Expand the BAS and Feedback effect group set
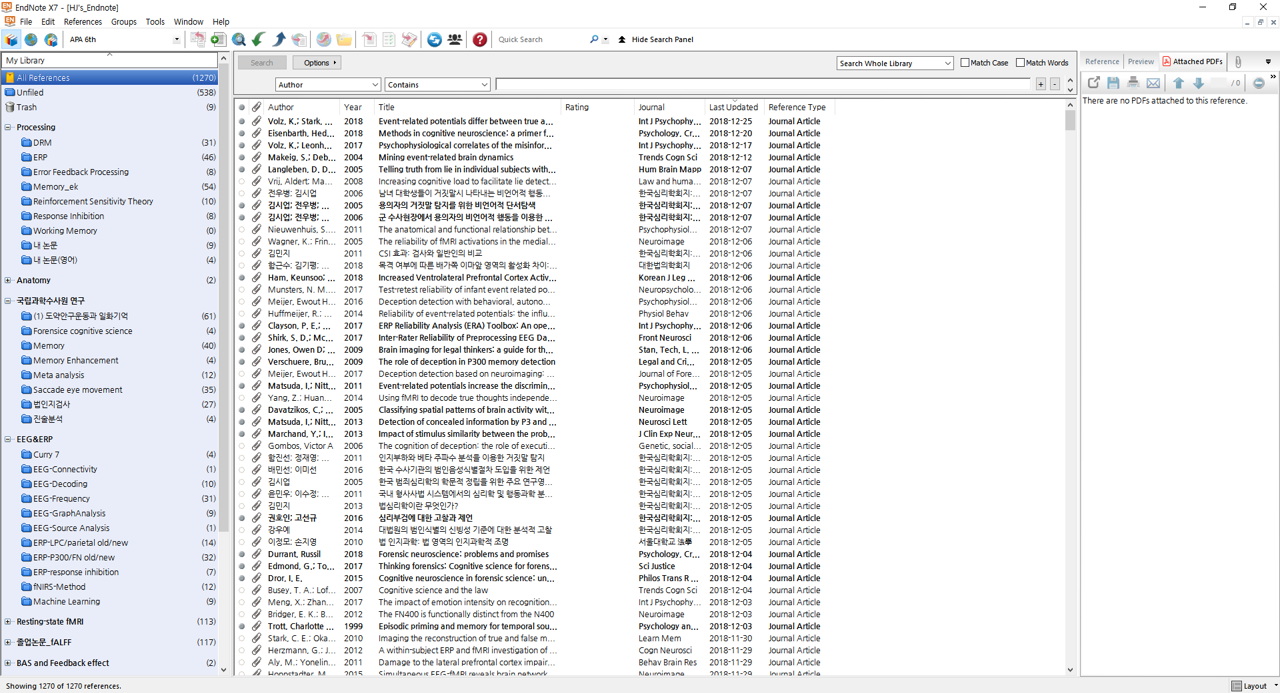The width and height of the screenshot is (1280, 693). (x=8, y=663)
